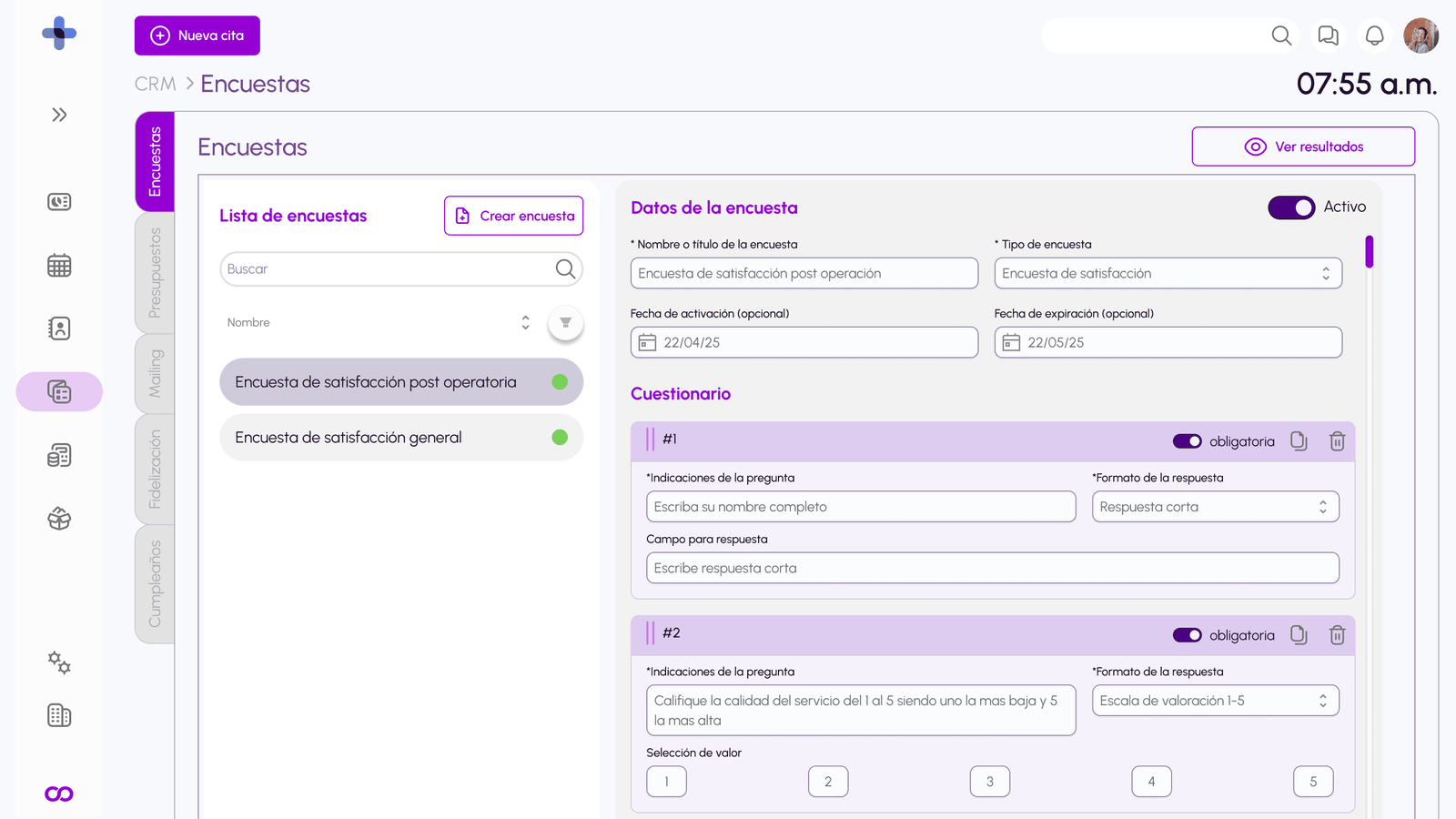
Task: Open the chat messages icon
Action: coord(1328,35)
